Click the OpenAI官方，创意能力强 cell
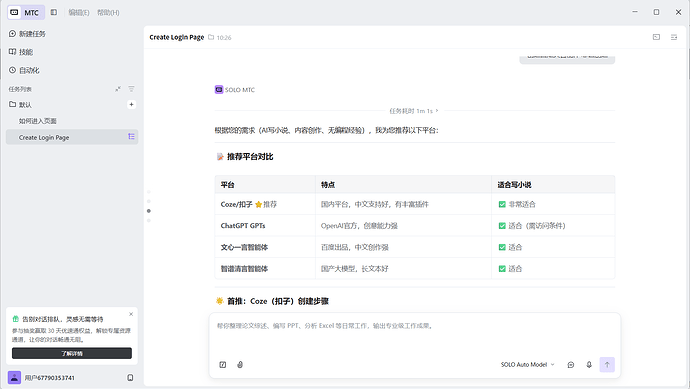 pyautogui.click(x=404, y=226)
